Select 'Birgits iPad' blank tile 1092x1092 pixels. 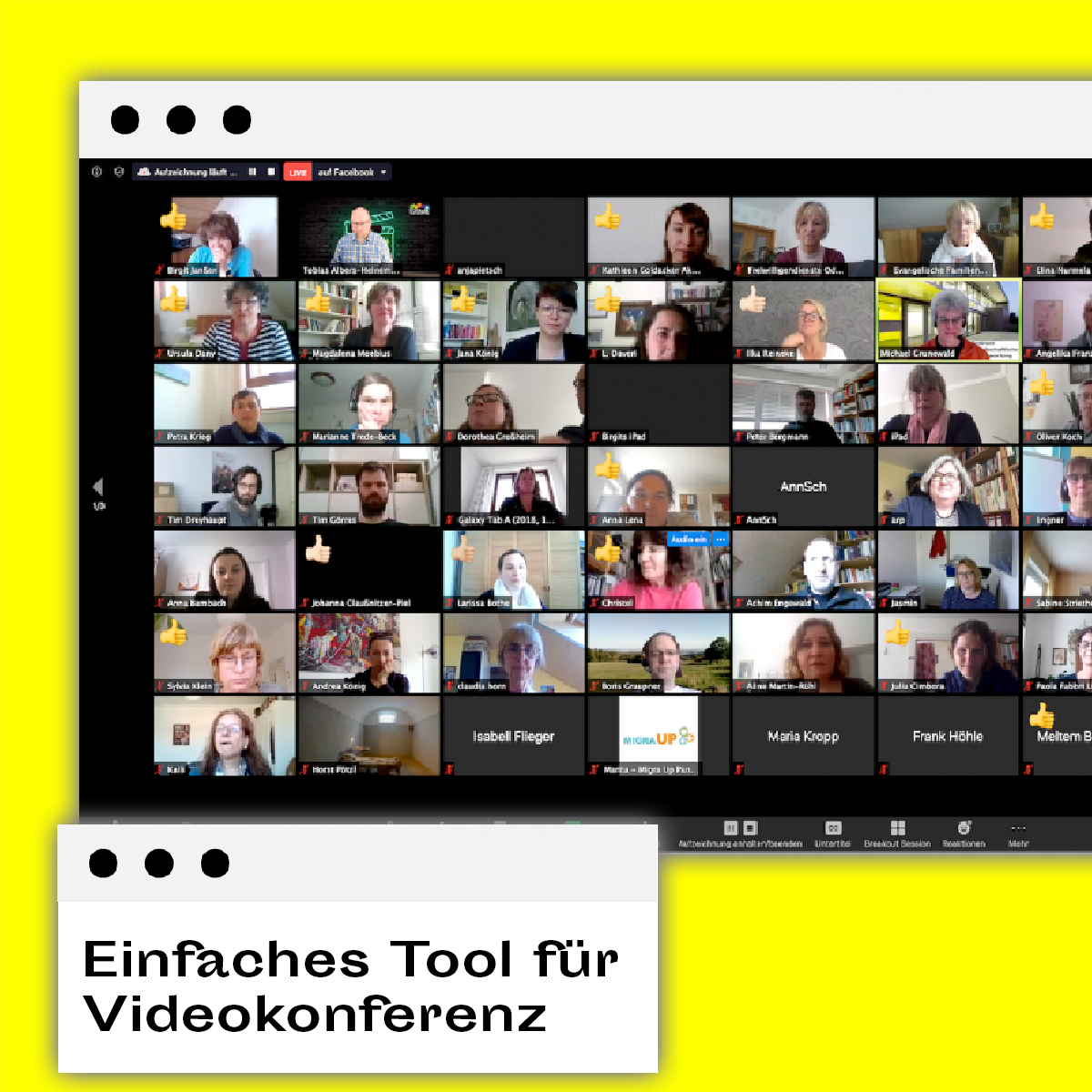click(658, 404)
